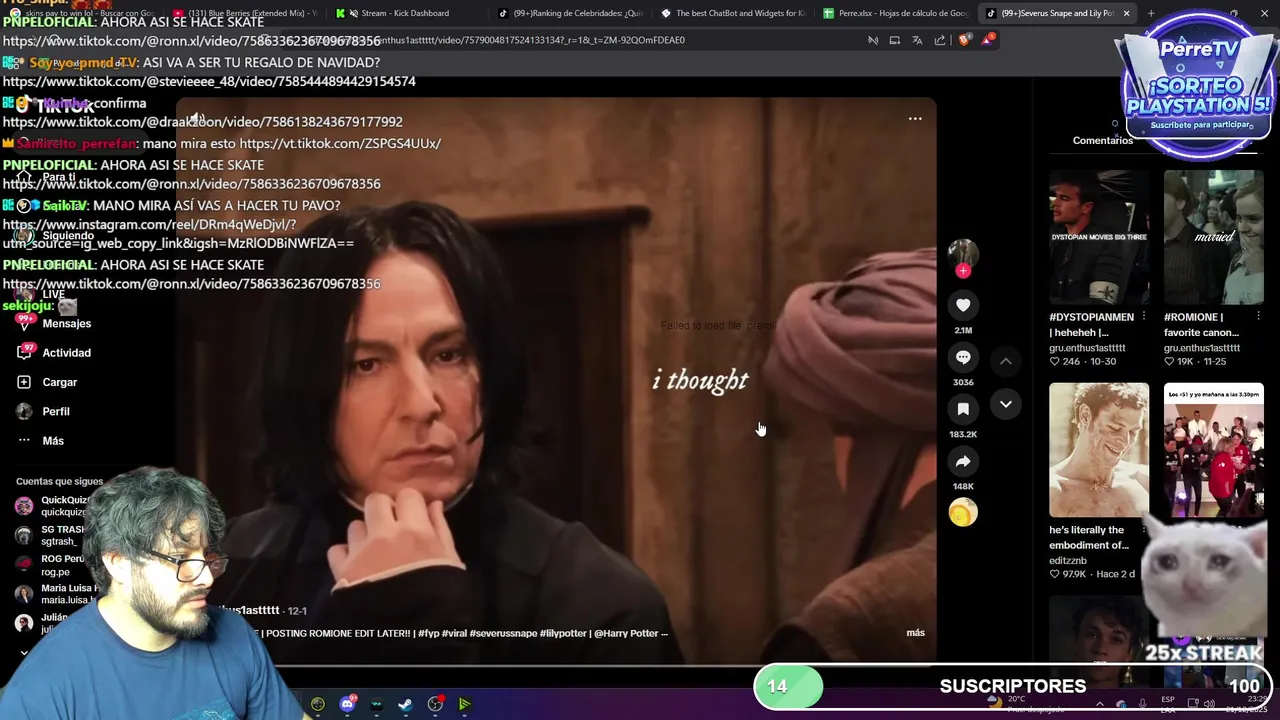
Task: Click the gru.enthus1astttt name under #DYSTOPIANMEN
Action: pyautogui.click(x=1087, y=348)
